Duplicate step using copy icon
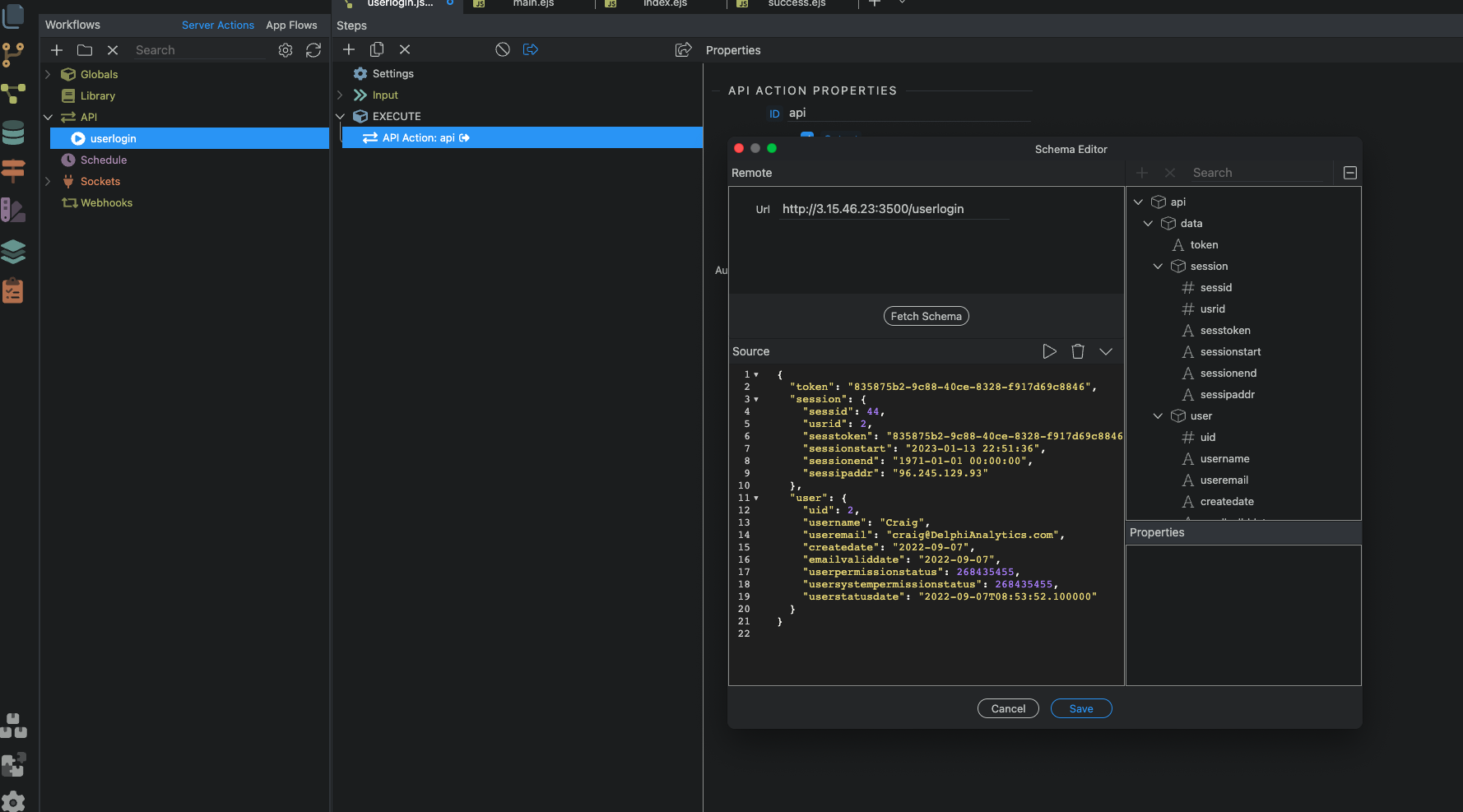 pos(377,49)
